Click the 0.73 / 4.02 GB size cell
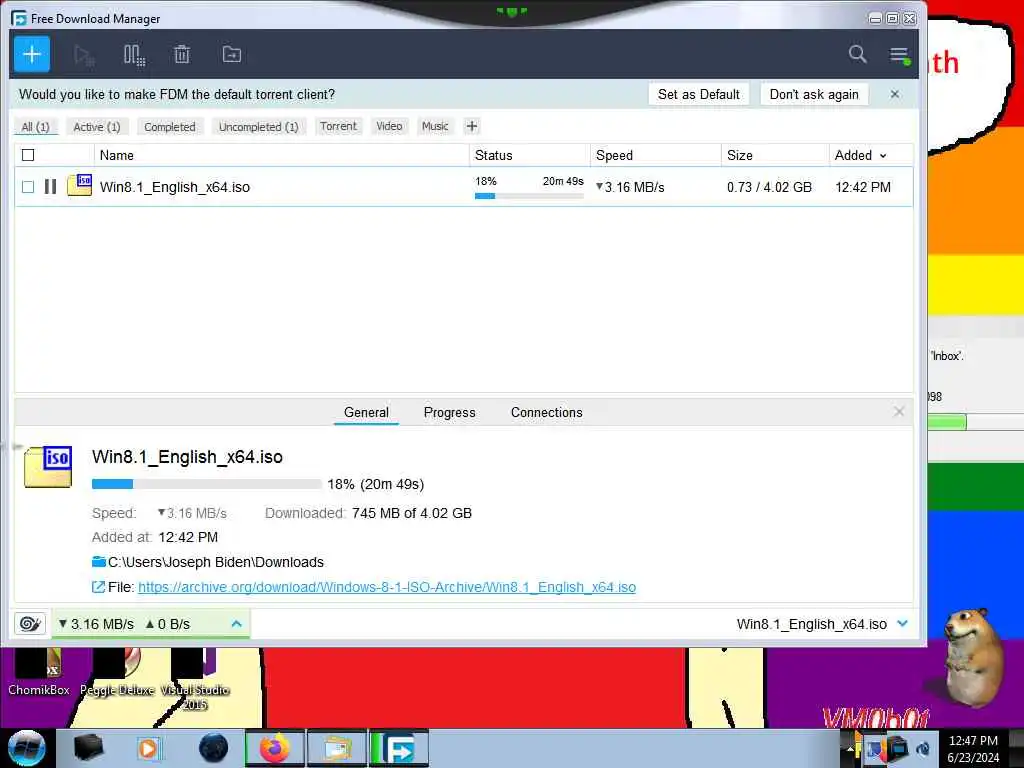The width and height of the screenshot is (1024, 768). pyautogui.click(x=769, y=187)
